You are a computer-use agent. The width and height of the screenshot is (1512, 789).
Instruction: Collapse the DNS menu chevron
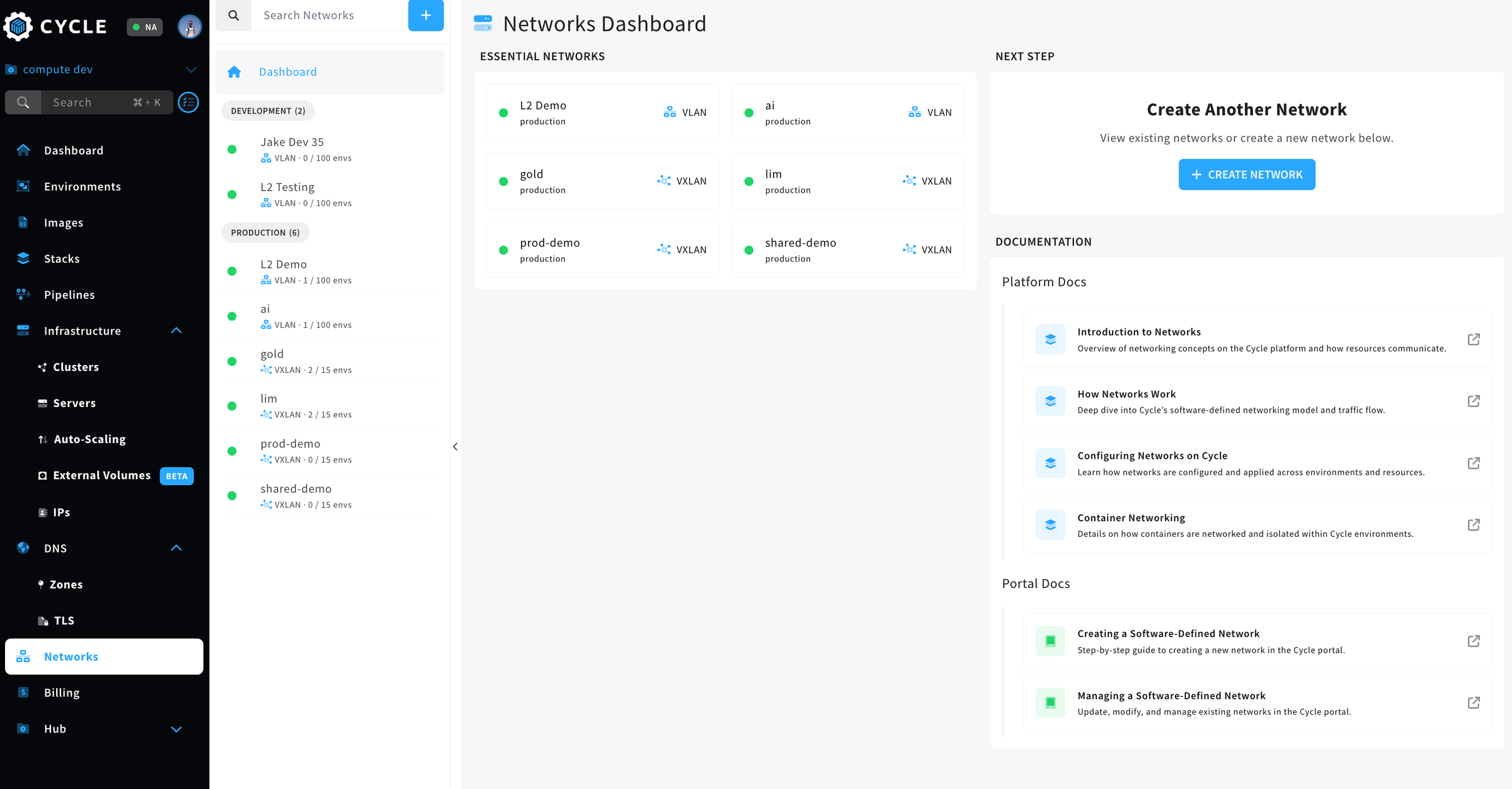coord(176,548)
